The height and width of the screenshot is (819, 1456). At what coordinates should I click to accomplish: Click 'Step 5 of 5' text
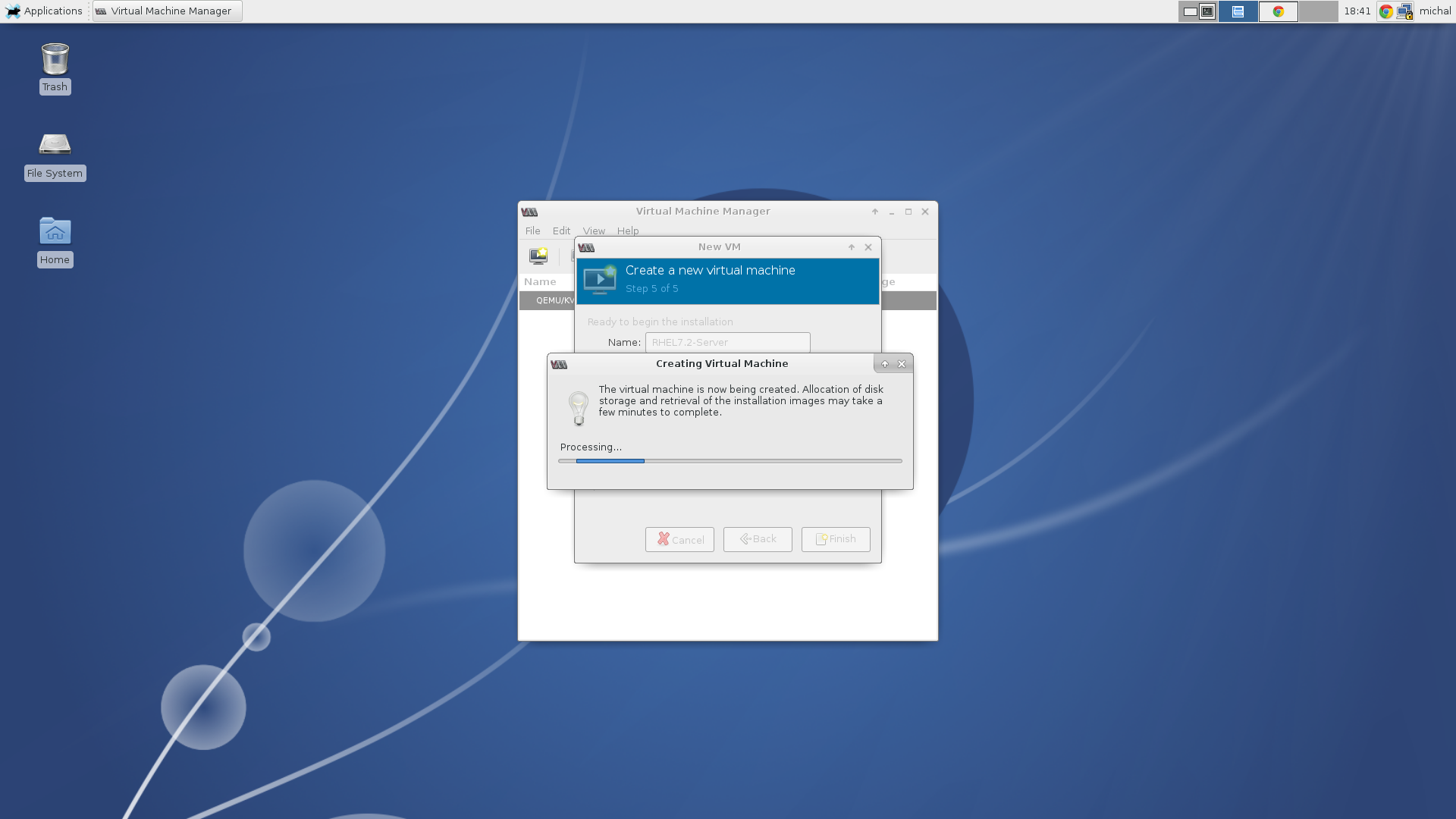(652, 288)
